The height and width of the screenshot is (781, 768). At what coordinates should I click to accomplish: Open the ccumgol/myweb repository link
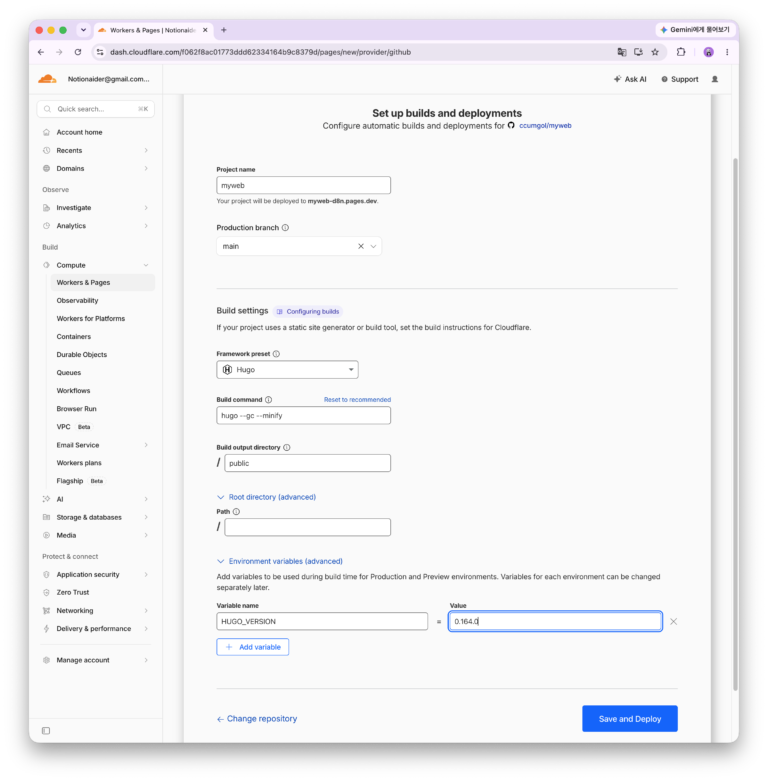[x=545, y=126]
